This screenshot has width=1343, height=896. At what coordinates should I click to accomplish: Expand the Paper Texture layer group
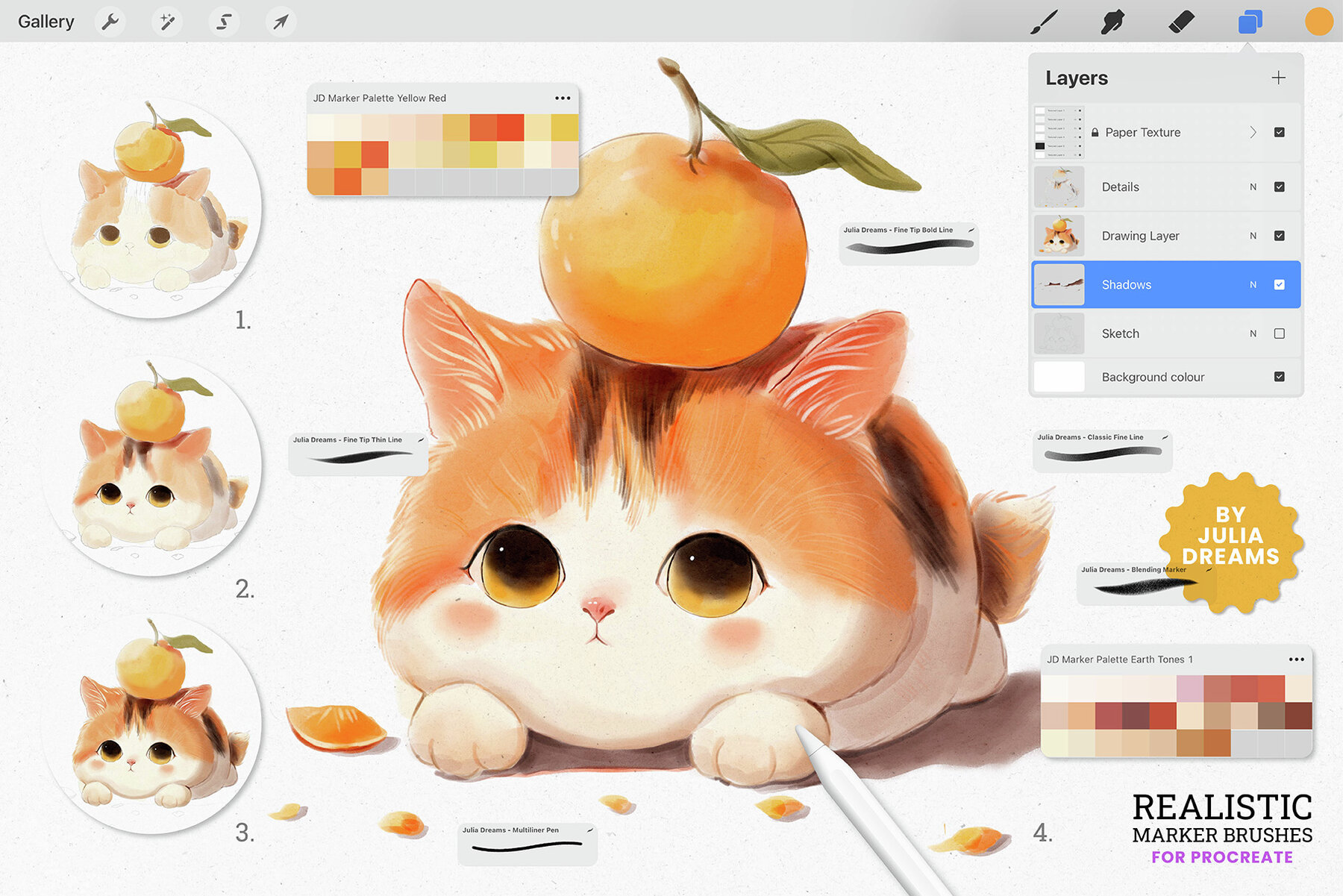coord(1254,132)
